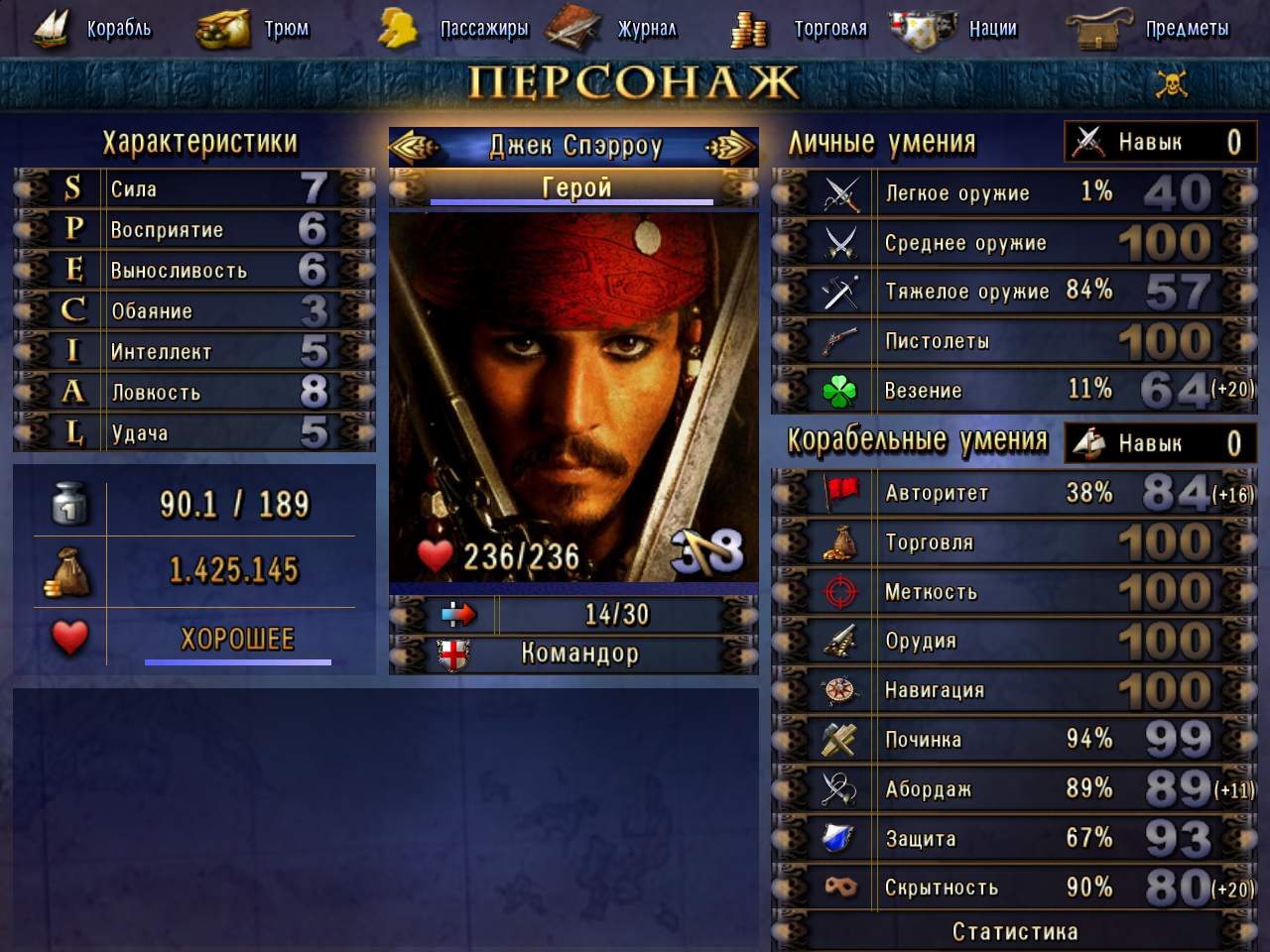Select the Абордаж skill row
The image size is (1270, 952).
(1015, 788)
